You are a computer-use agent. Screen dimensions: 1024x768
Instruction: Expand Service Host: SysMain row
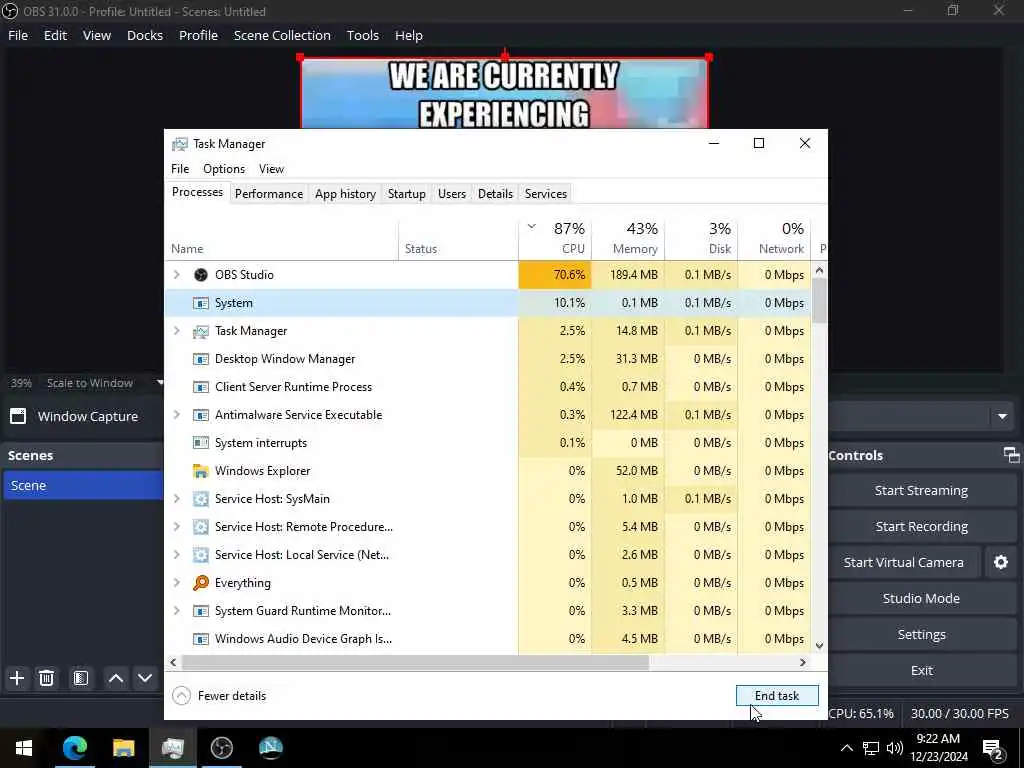click(x=176, y=499)
